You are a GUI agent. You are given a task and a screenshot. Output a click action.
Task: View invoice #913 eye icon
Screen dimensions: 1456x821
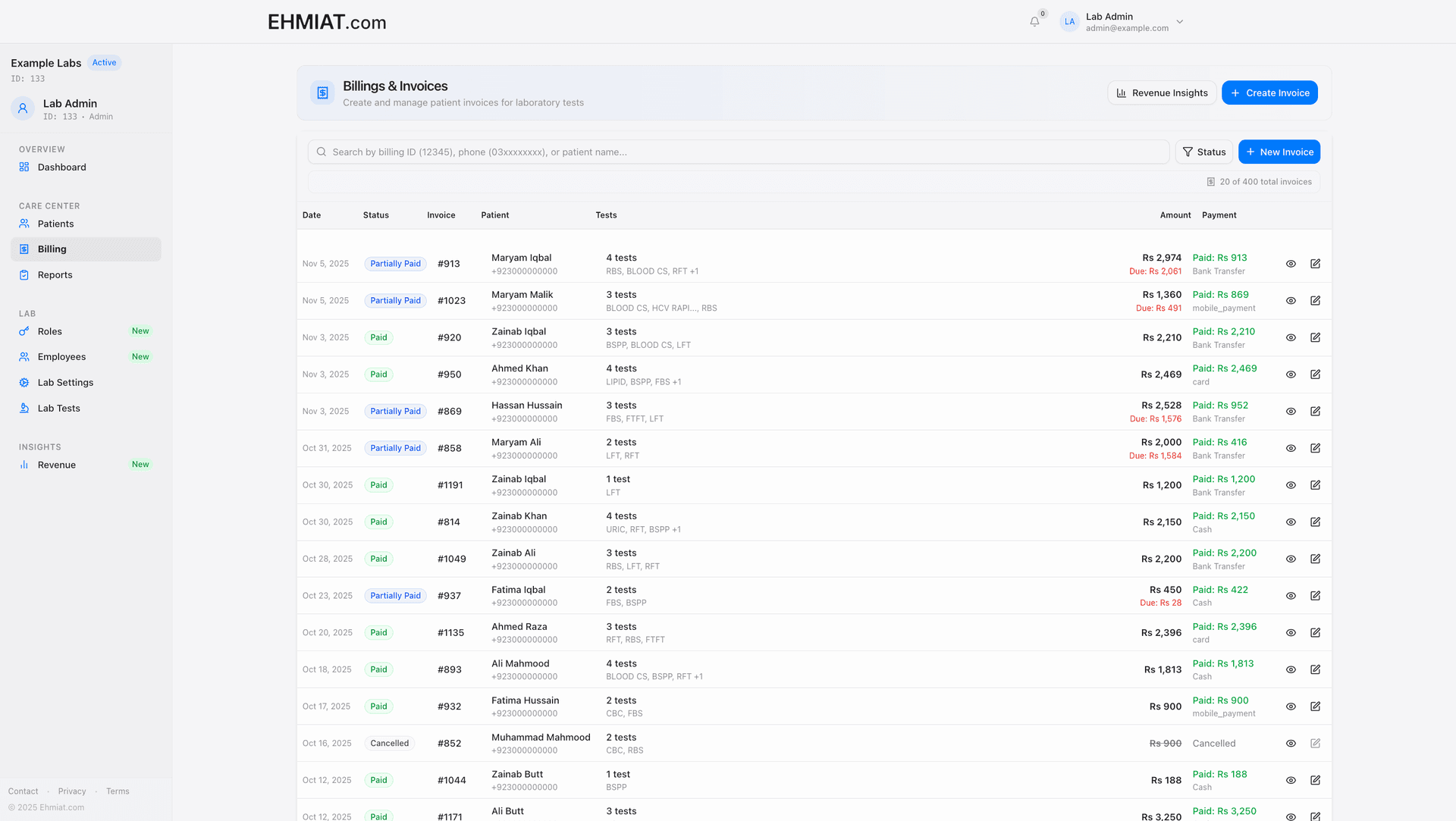click(x=1291, y=264)
